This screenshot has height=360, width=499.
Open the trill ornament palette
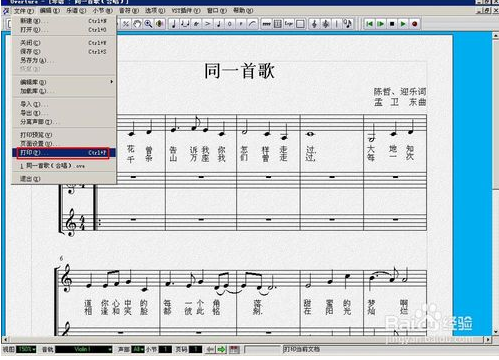[x=196, y=24]
